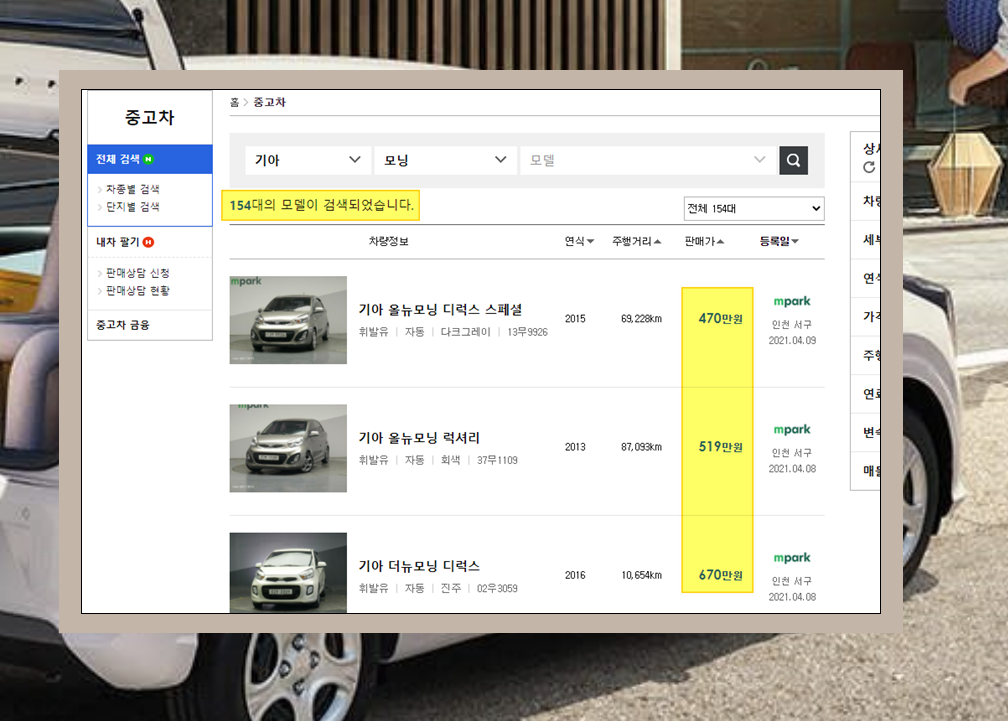Click mpark logo in 519만원 row
Screen dimensions: 1008x721
[792, 429]
